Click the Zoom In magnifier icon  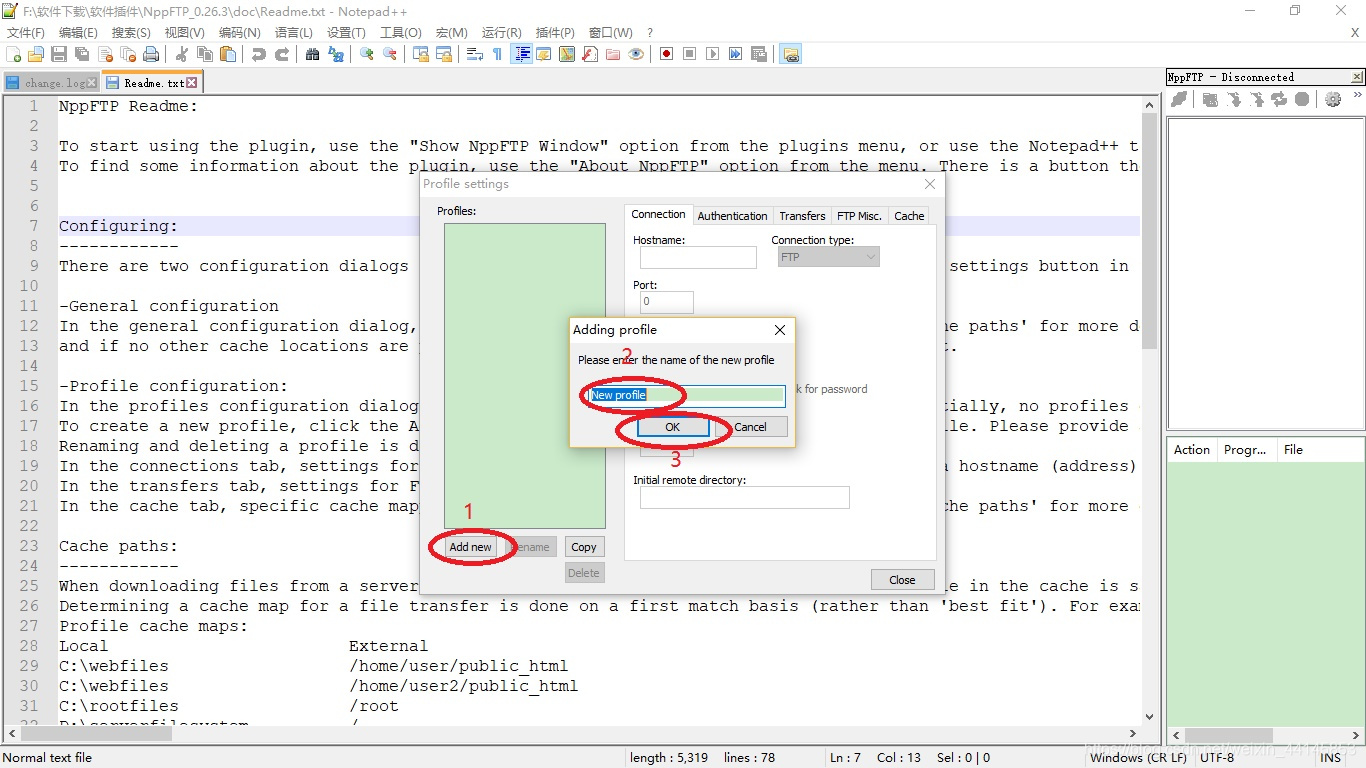[367, 54]
